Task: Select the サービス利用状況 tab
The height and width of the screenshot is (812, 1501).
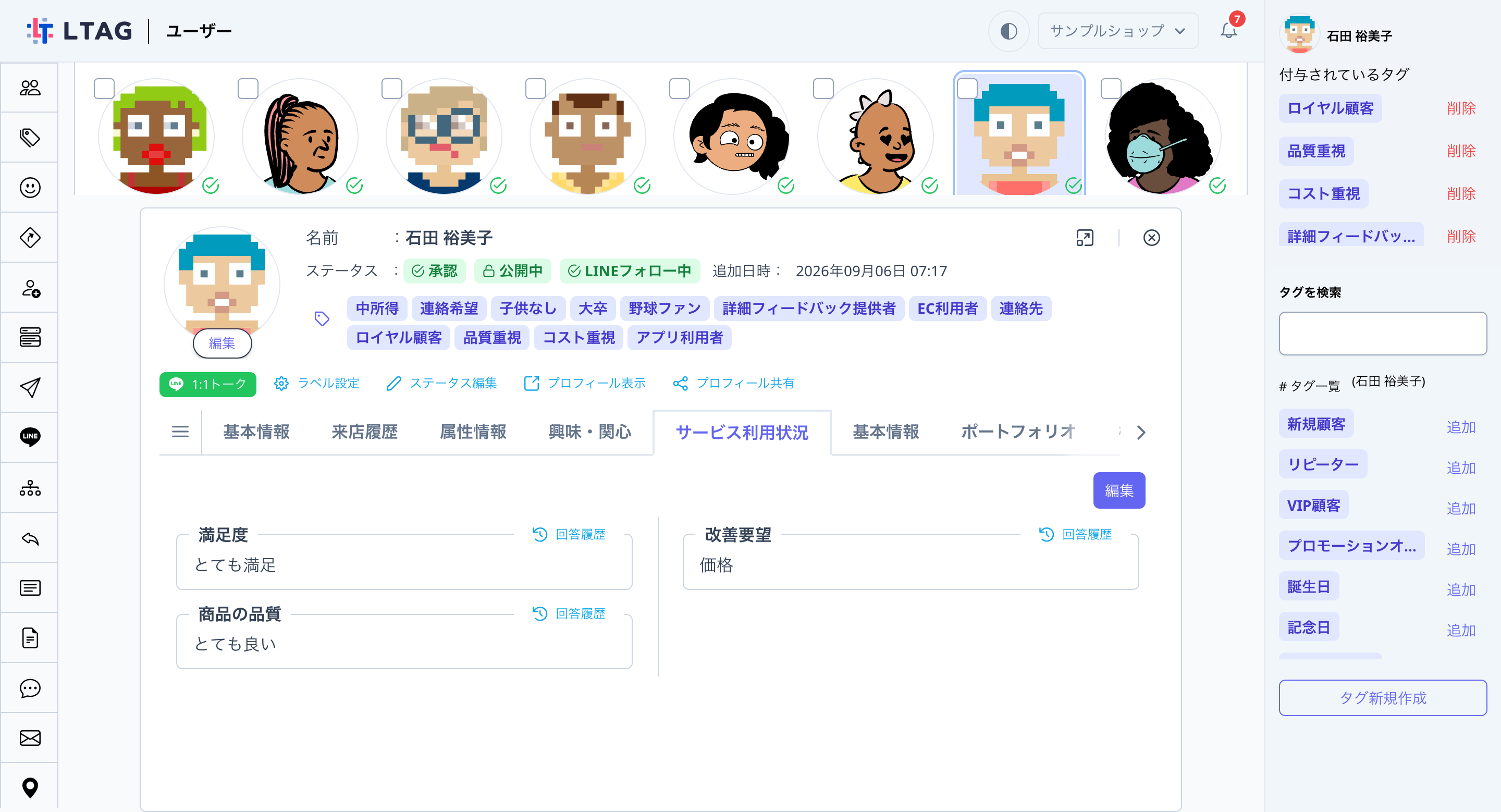Action: (742, 432)
